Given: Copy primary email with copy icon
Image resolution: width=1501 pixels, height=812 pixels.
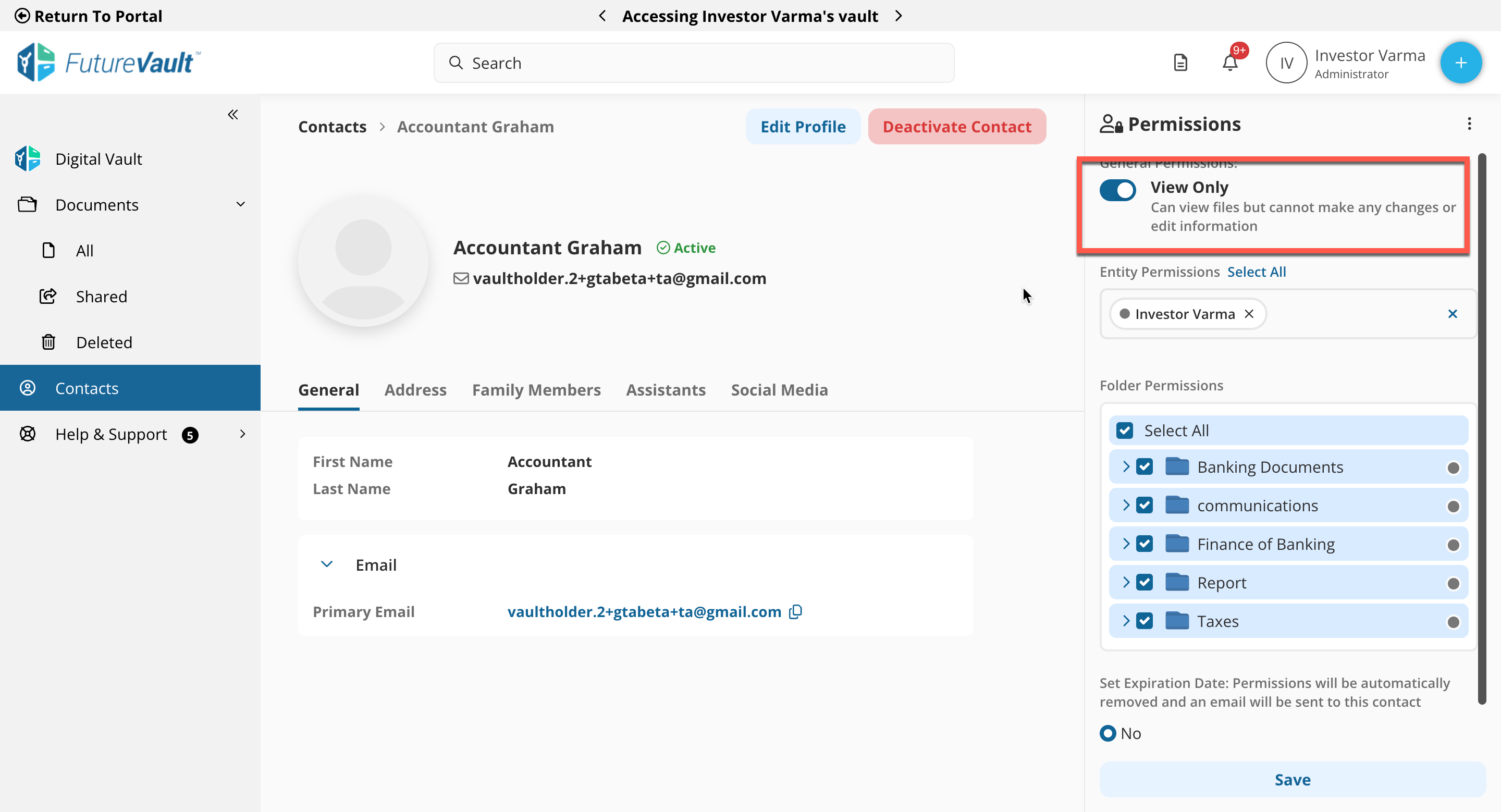Looking at the screenshot, I should [x=795, y=612].
